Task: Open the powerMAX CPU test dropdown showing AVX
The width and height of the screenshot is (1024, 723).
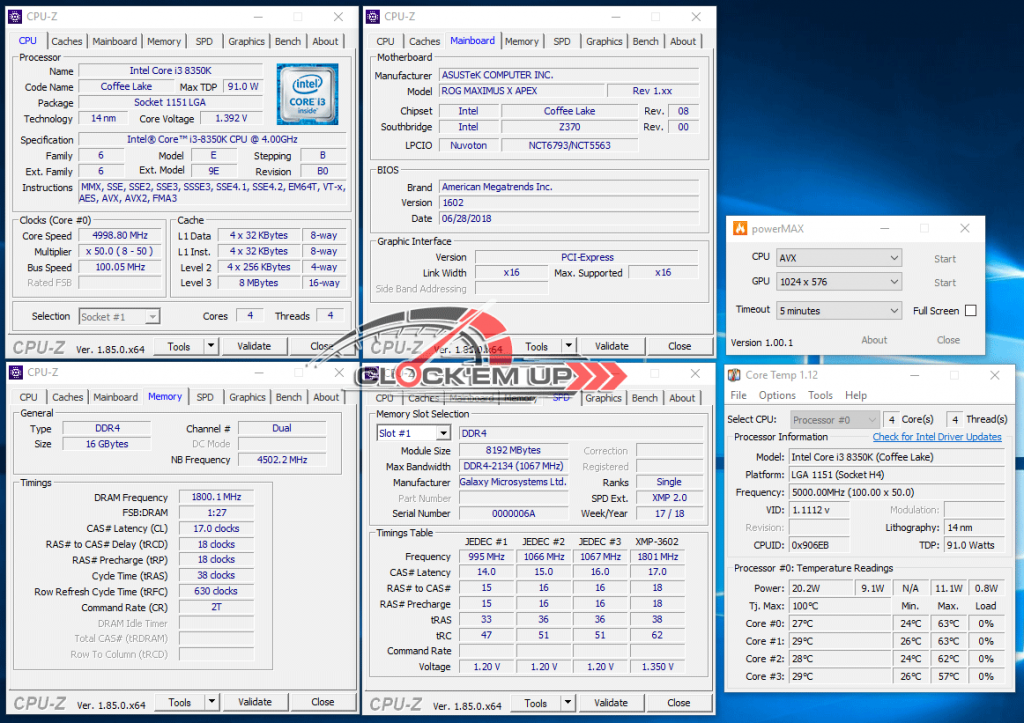Action: 839,258
